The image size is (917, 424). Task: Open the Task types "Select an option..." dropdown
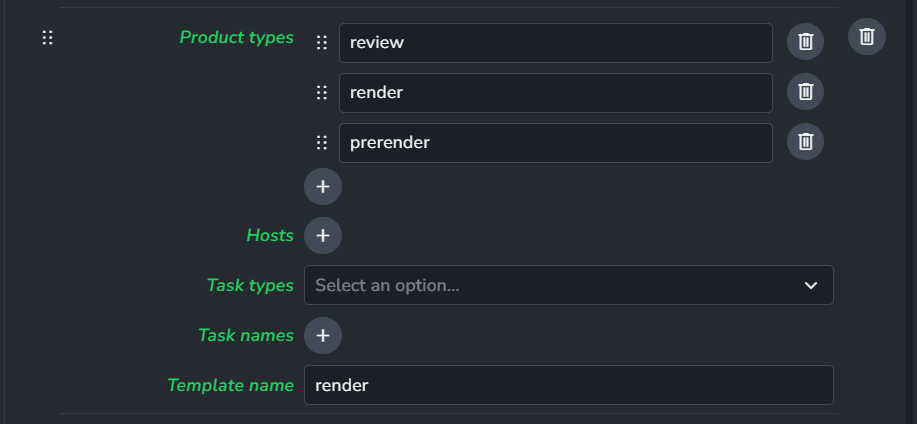point(568,285)
